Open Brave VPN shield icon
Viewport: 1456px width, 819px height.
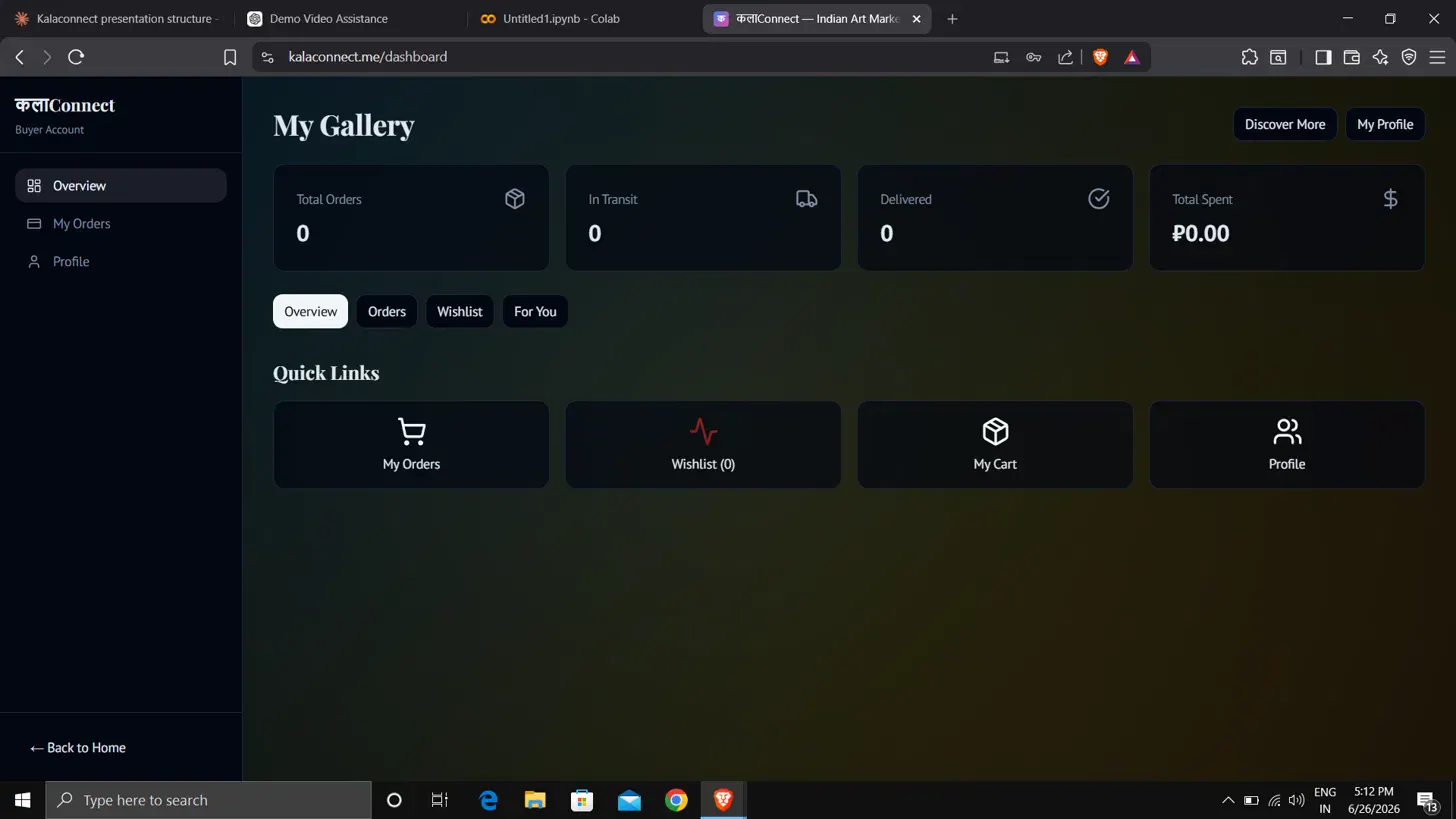tap(1409, 57)
